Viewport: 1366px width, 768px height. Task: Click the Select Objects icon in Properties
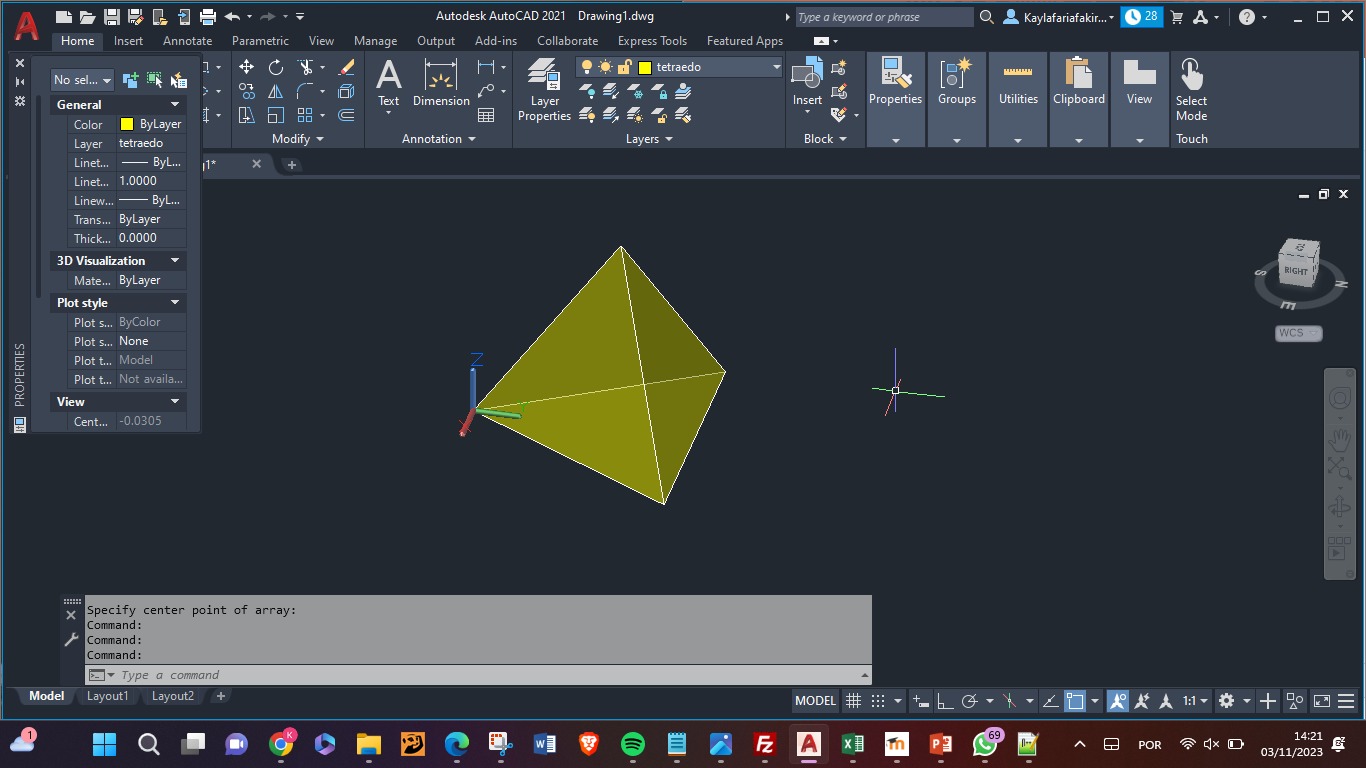[x=154, y=80]
